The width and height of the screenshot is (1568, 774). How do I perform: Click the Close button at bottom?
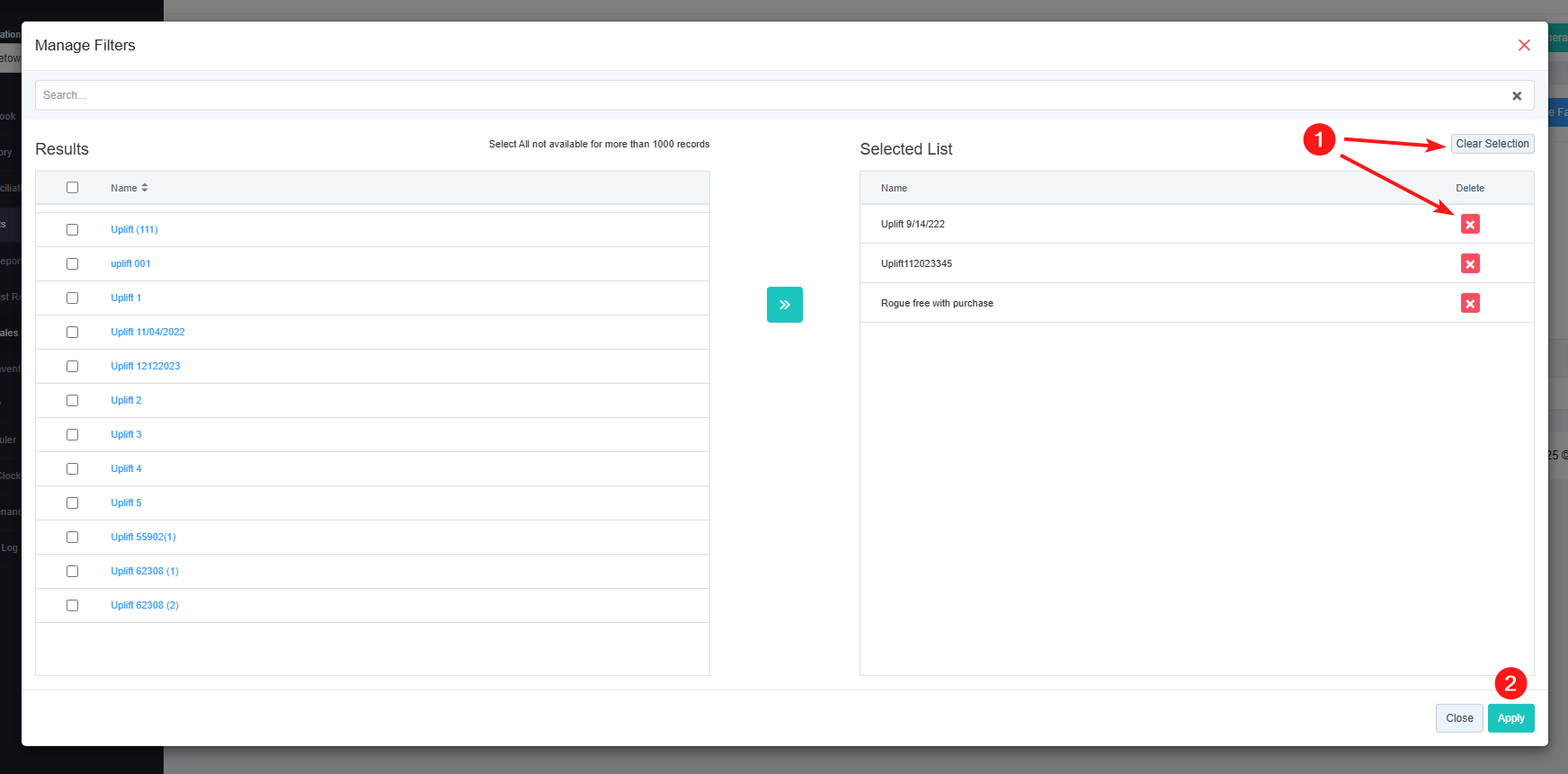click(x=1458, y=718)
